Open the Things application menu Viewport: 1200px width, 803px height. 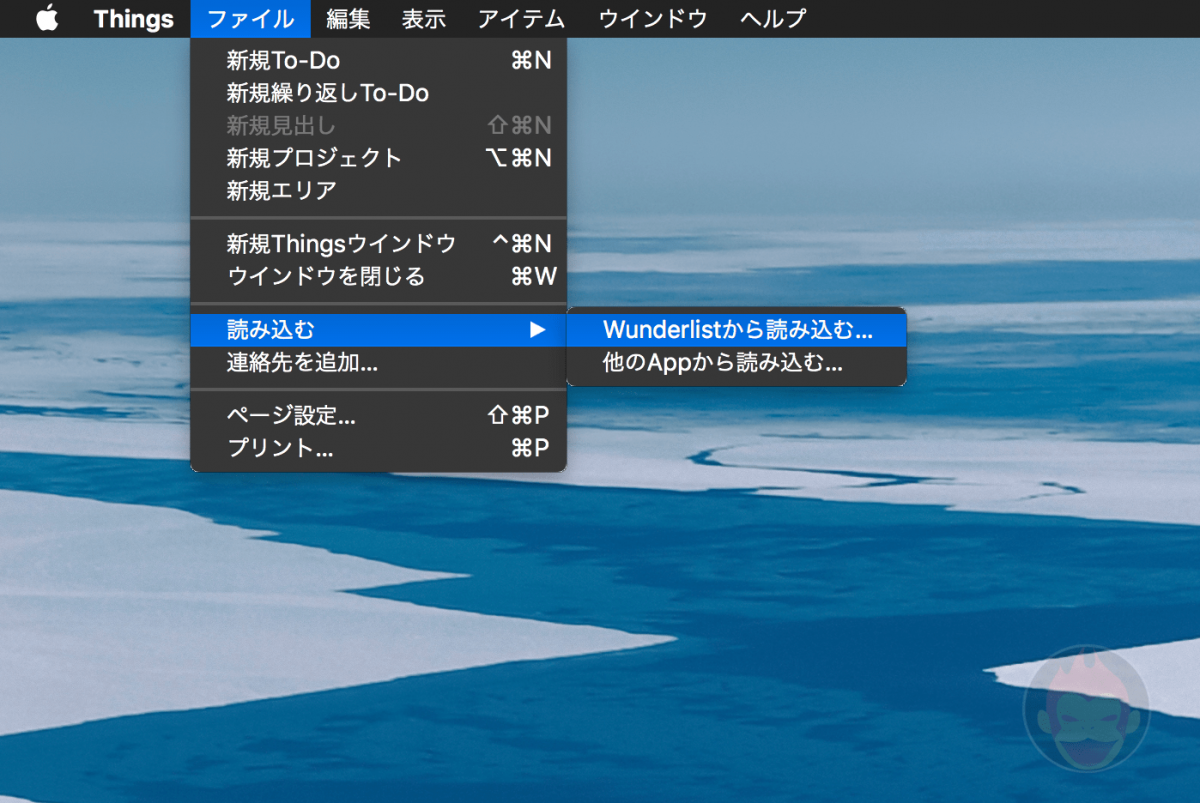coord(132,18)
